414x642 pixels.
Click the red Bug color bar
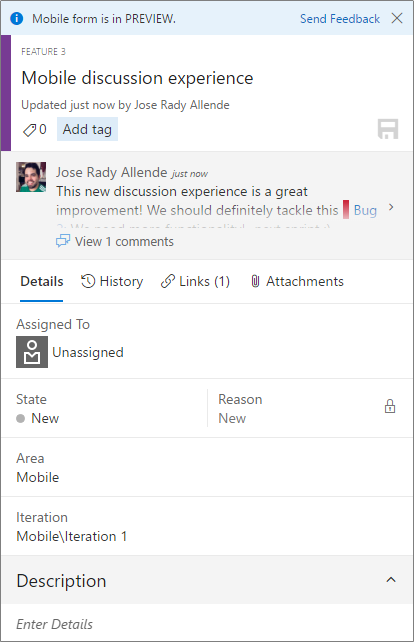(346, 210)
